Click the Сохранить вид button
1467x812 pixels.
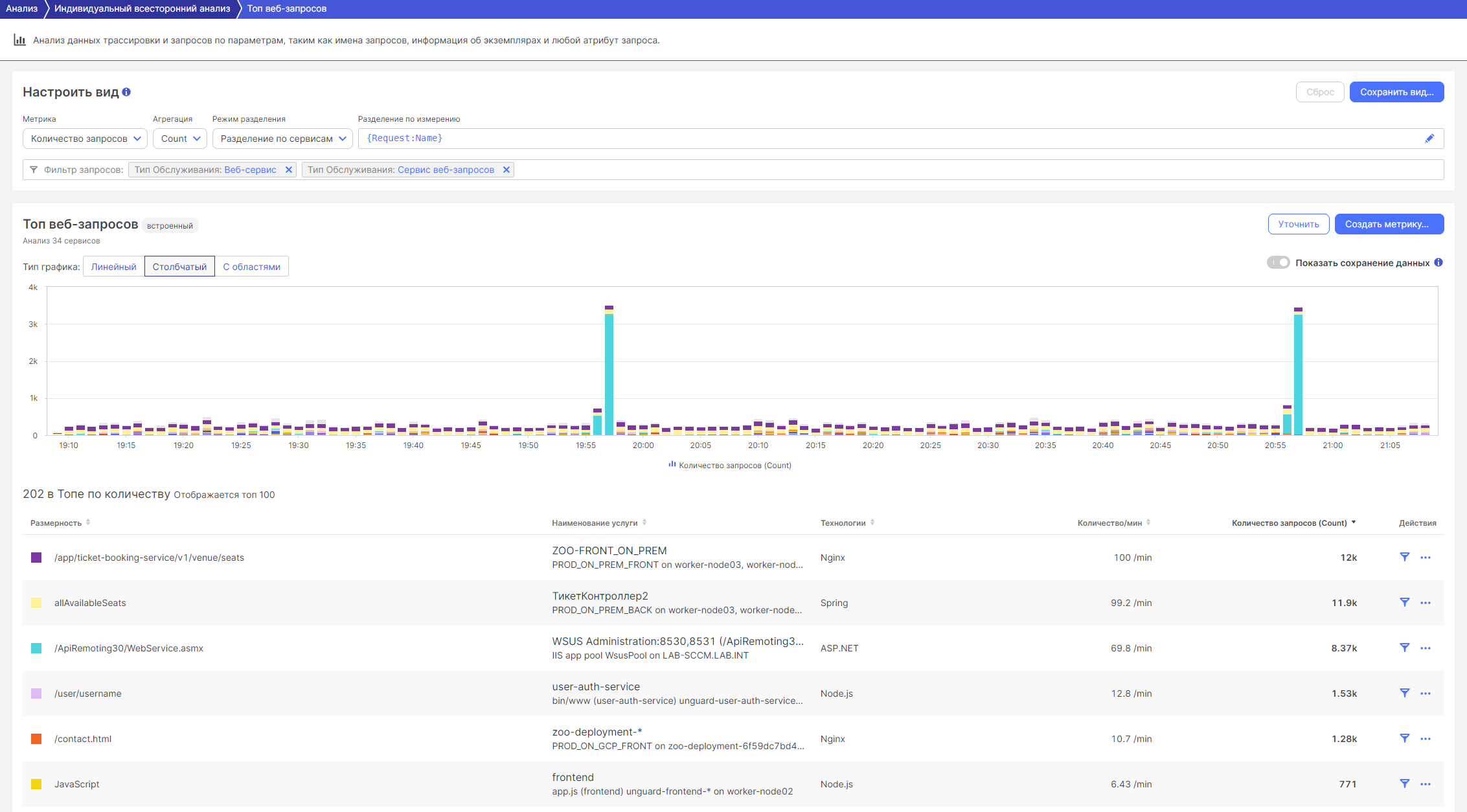(x=1396, y=92)
